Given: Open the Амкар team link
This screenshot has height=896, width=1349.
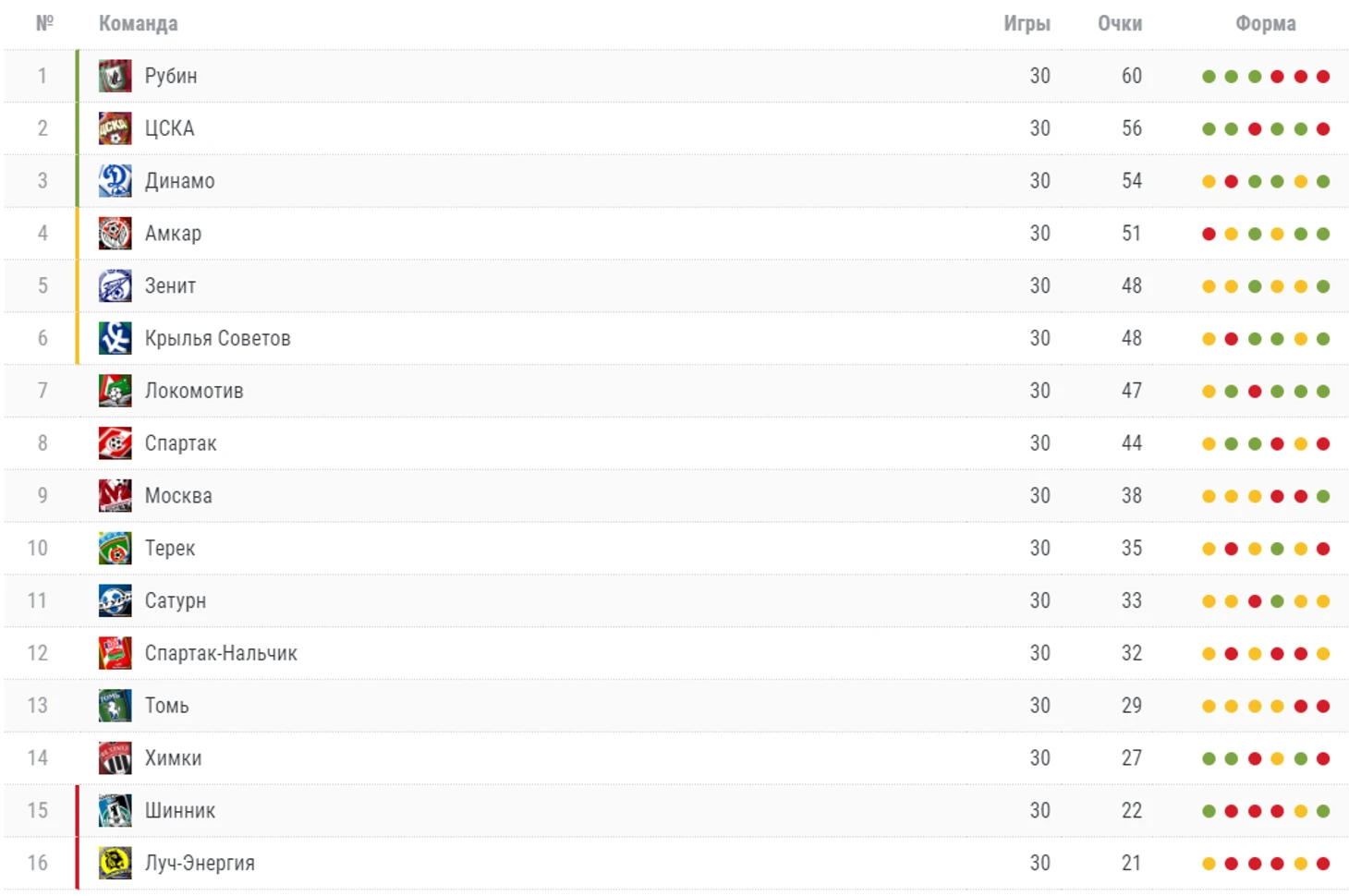Looking at the screenshot, I should tap(173, 234).
